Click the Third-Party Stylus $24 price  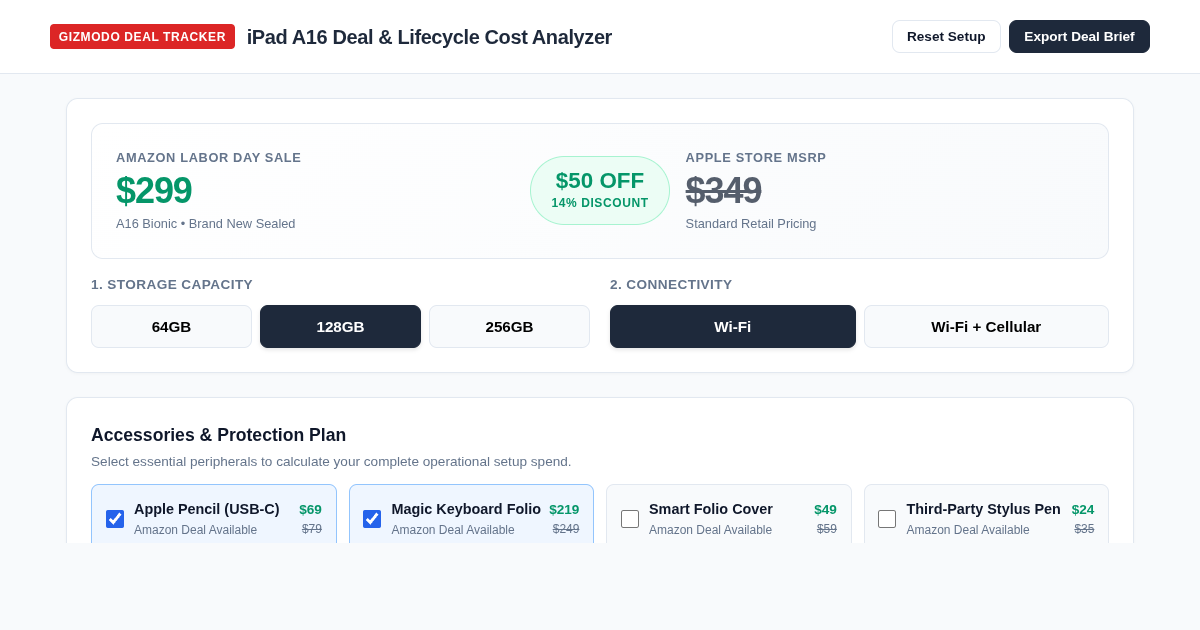coord(1083,509)
